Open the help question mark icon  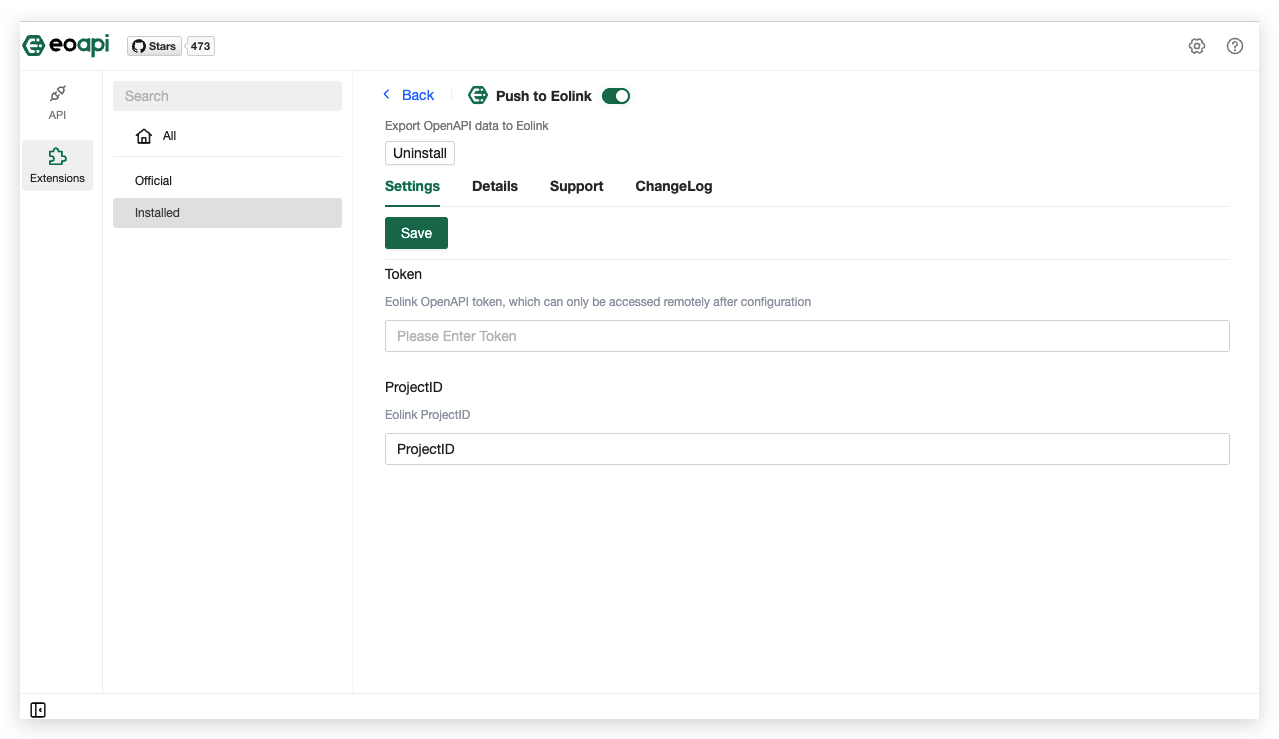(1235, 46)
